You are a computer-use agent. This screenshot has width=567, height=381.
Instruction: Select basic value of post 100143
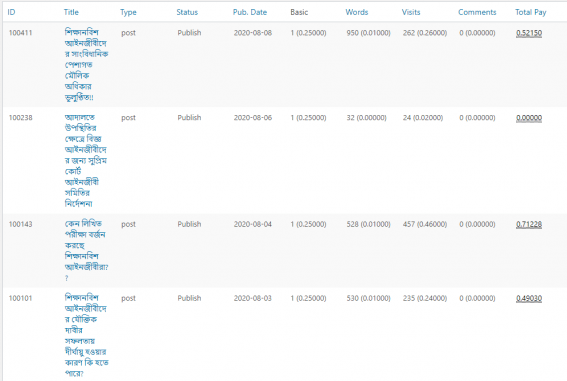(308, 224)
